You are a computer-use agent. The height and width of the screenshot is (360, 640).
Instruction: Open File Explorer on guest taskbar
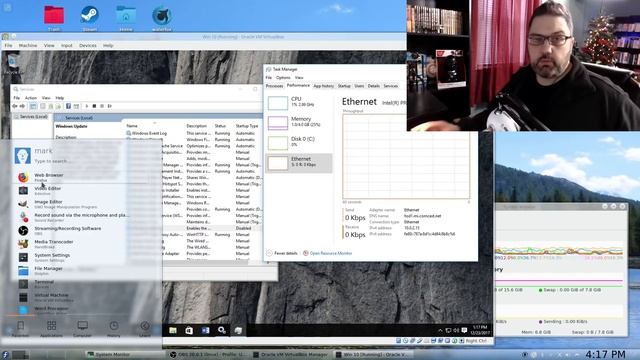pyautogui.click(x=173, y=330)
